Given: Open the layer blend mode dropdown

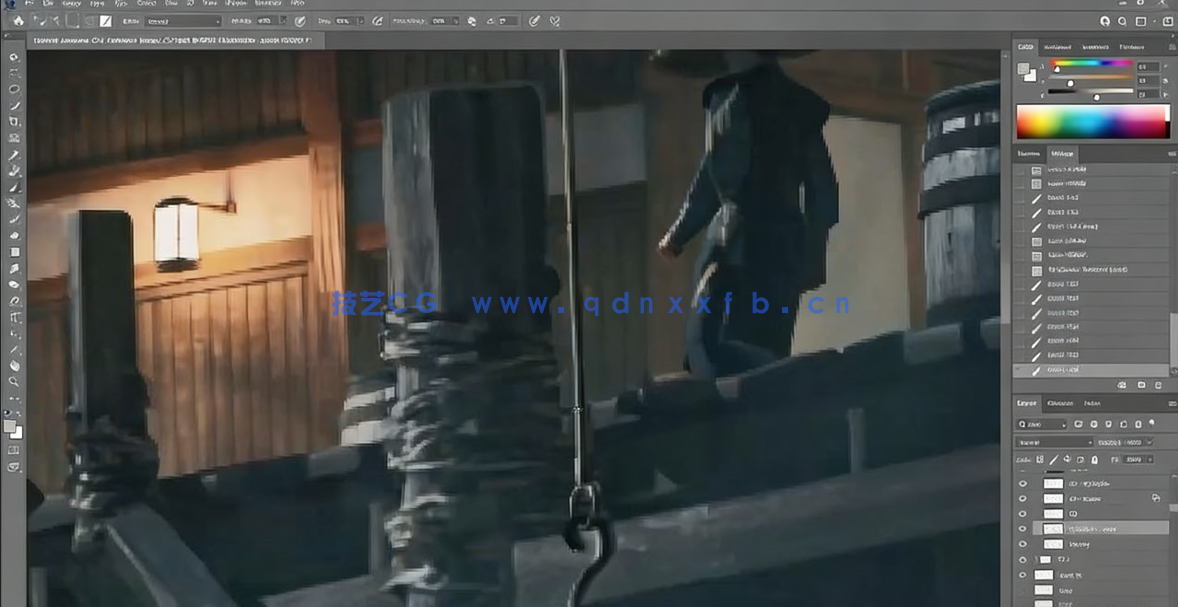Looking at the screenshot, I should pyautogui.click(x=1053, y=441).
